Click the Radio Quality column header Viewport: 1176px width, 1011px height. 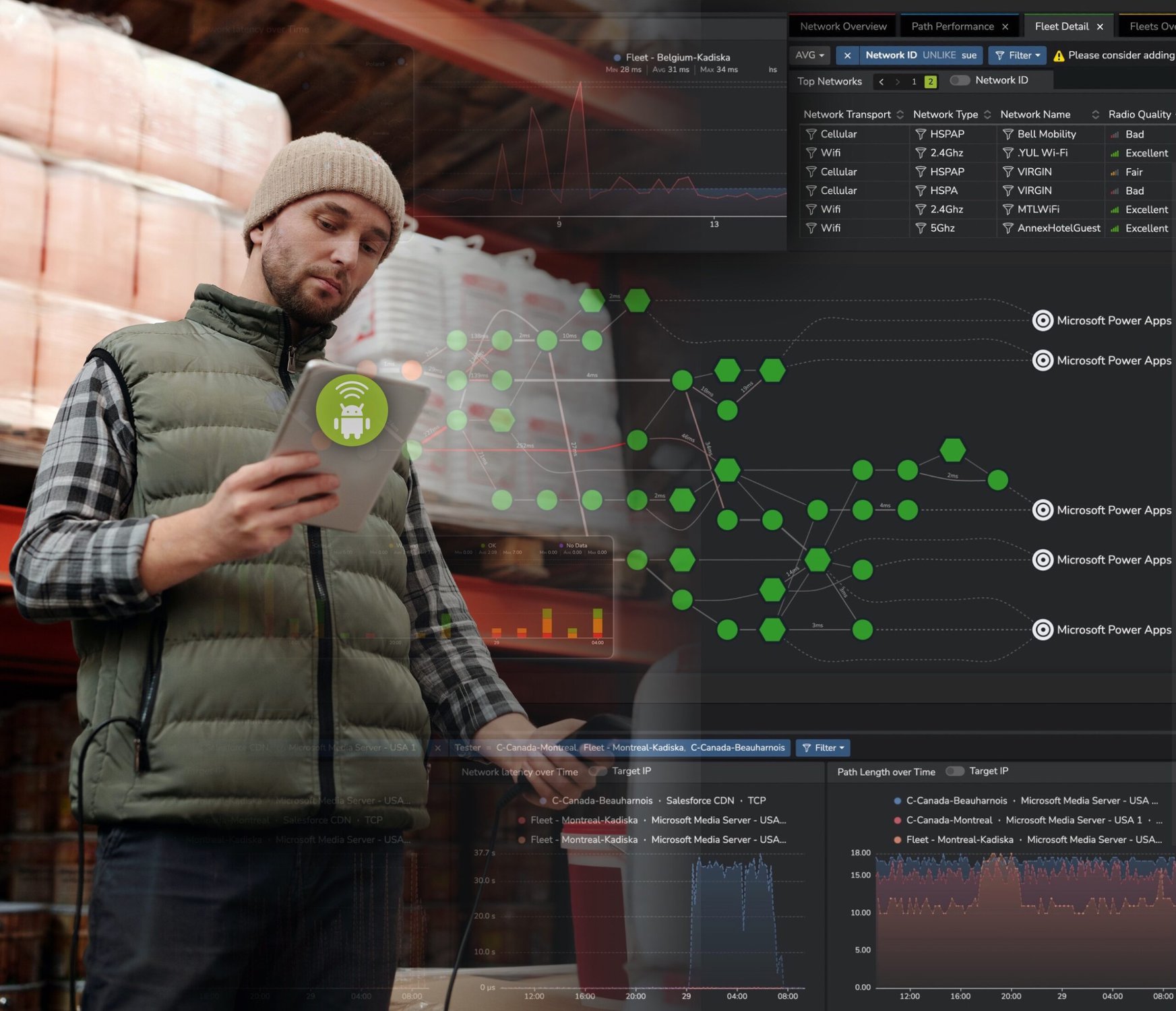tap(1140, 115)
